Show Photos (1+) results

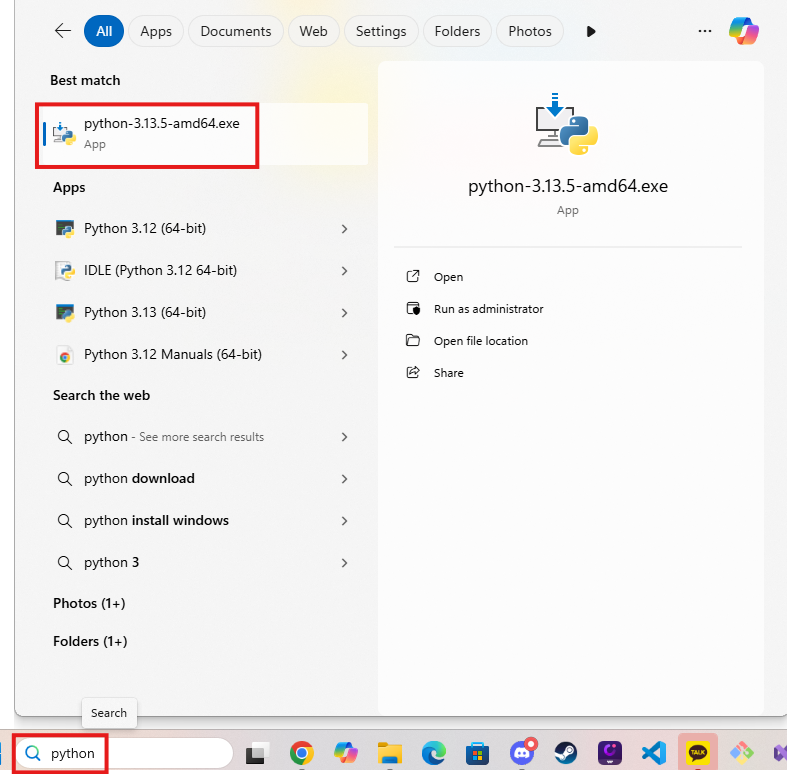(89, 603)
